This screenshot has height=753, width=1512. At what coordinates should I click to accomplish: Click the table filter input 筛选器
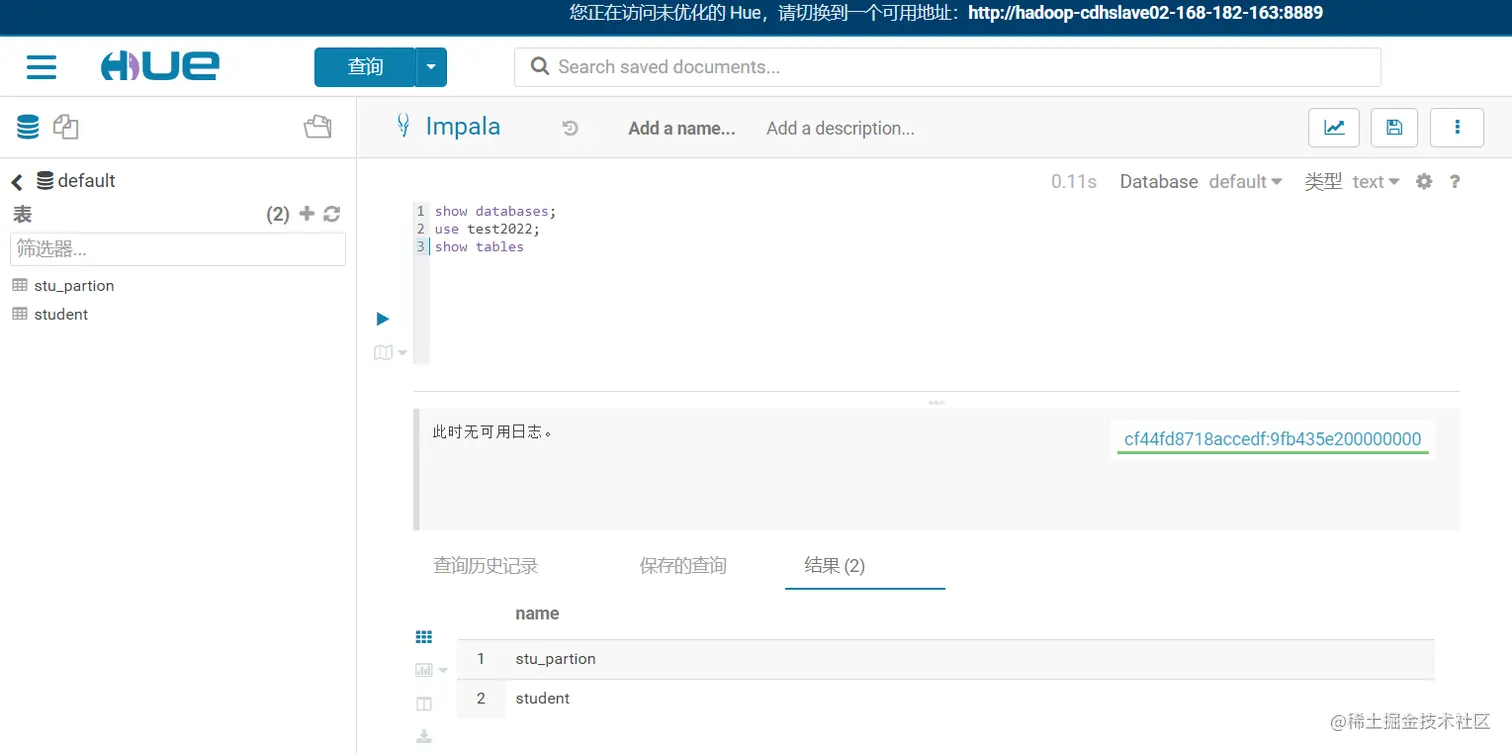tap(178, 249)
